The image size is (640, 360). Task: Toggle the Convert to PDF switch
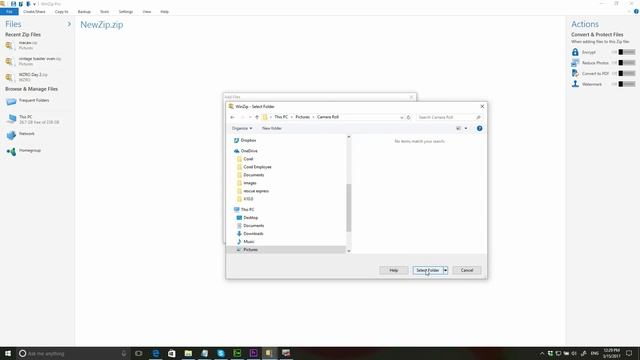pos(627,73)
